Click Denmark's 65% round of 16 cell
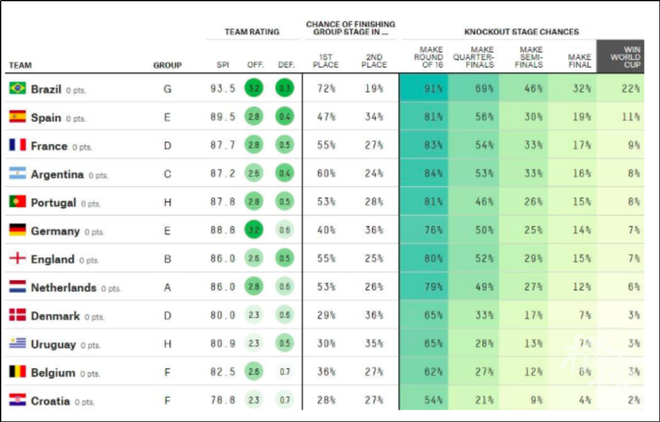660x422 pixels. (424, 315)
